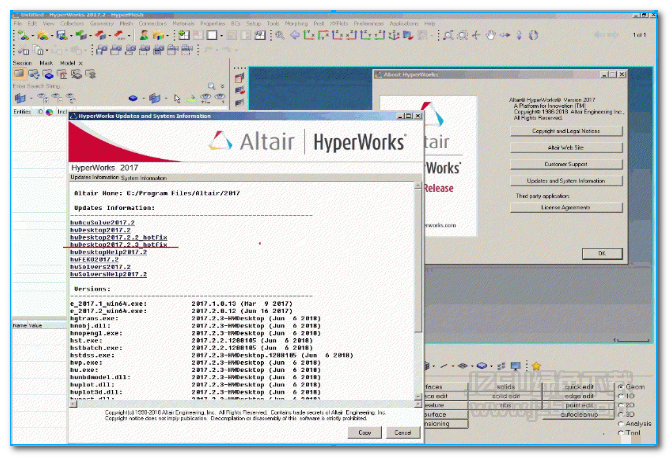Click the browser search magnifier icon
This screenshot has height=457, width=669.
point(211,86)
